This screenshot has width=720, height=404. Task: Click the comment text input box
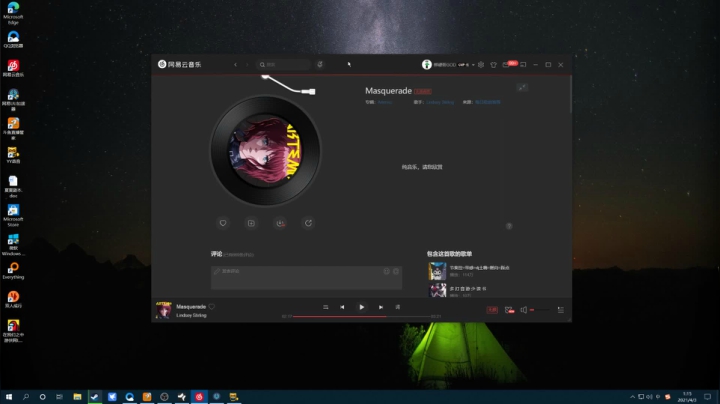coord(306,278)
